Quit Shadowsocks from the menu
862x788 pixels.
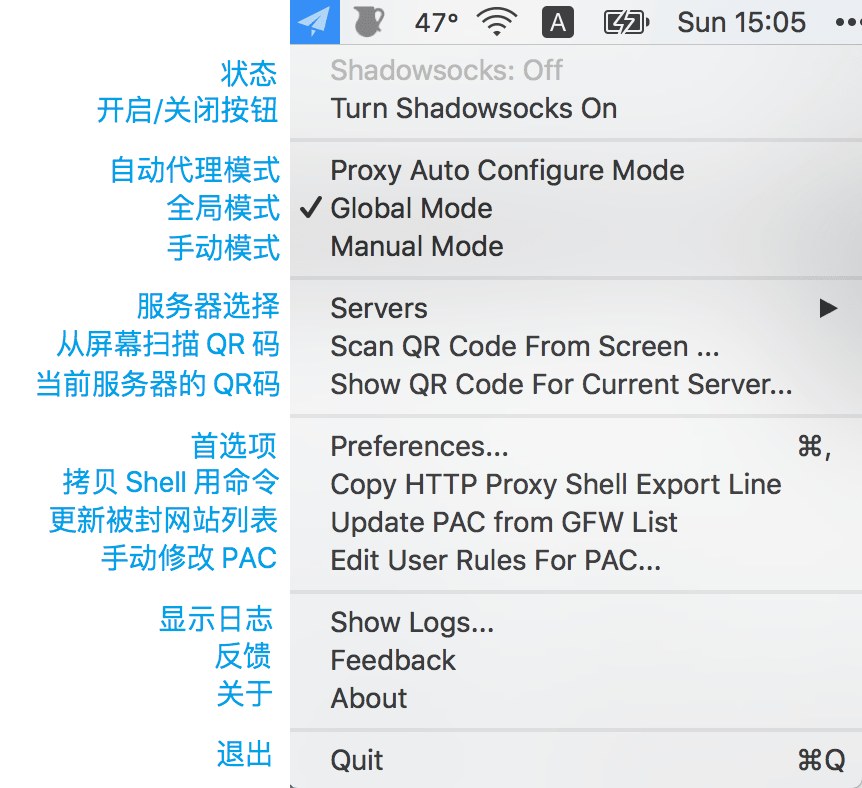pyautogui.click(x=576, y=761)
